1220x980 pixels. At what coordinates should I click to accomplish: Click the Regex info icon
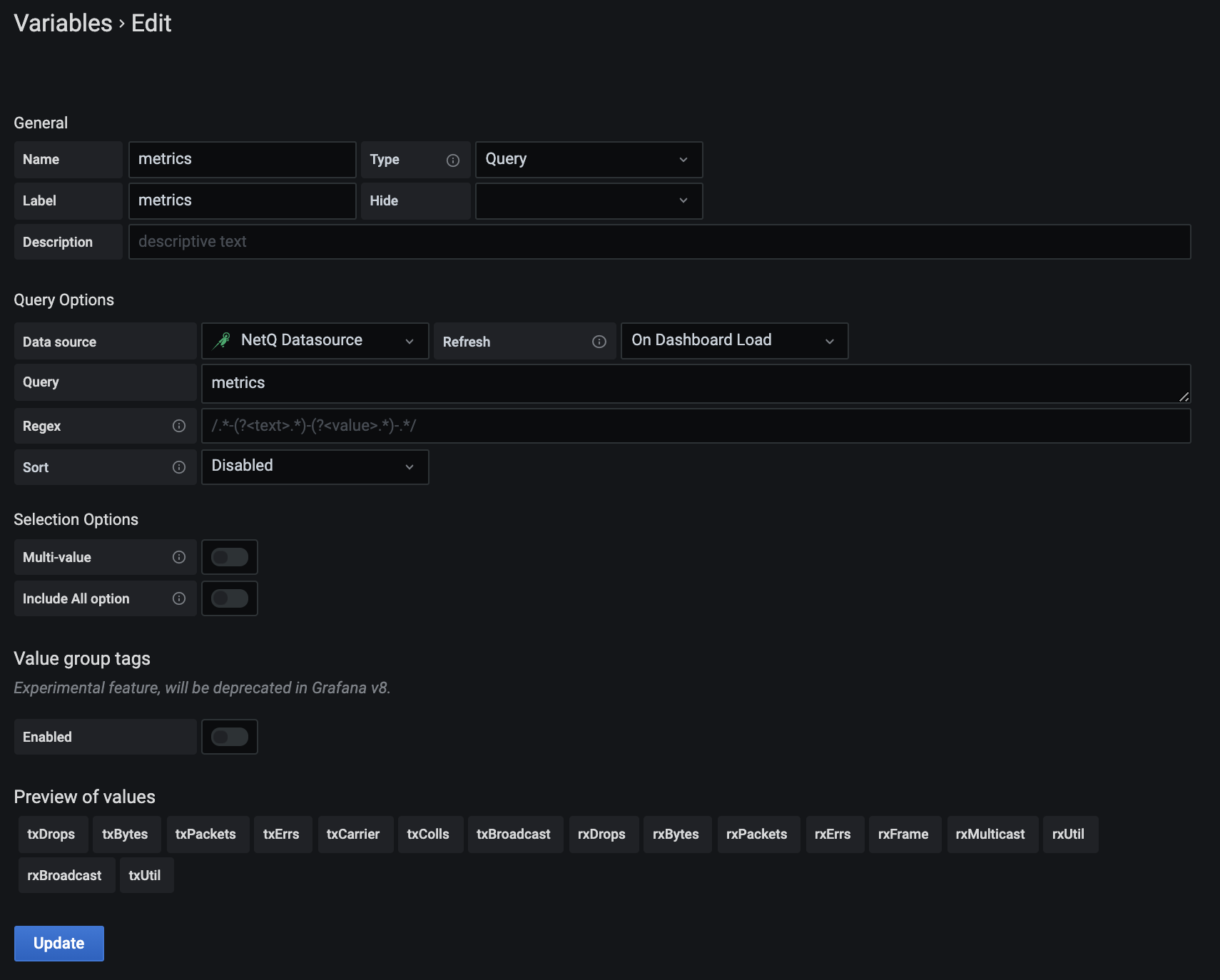[x=179, y=426]
